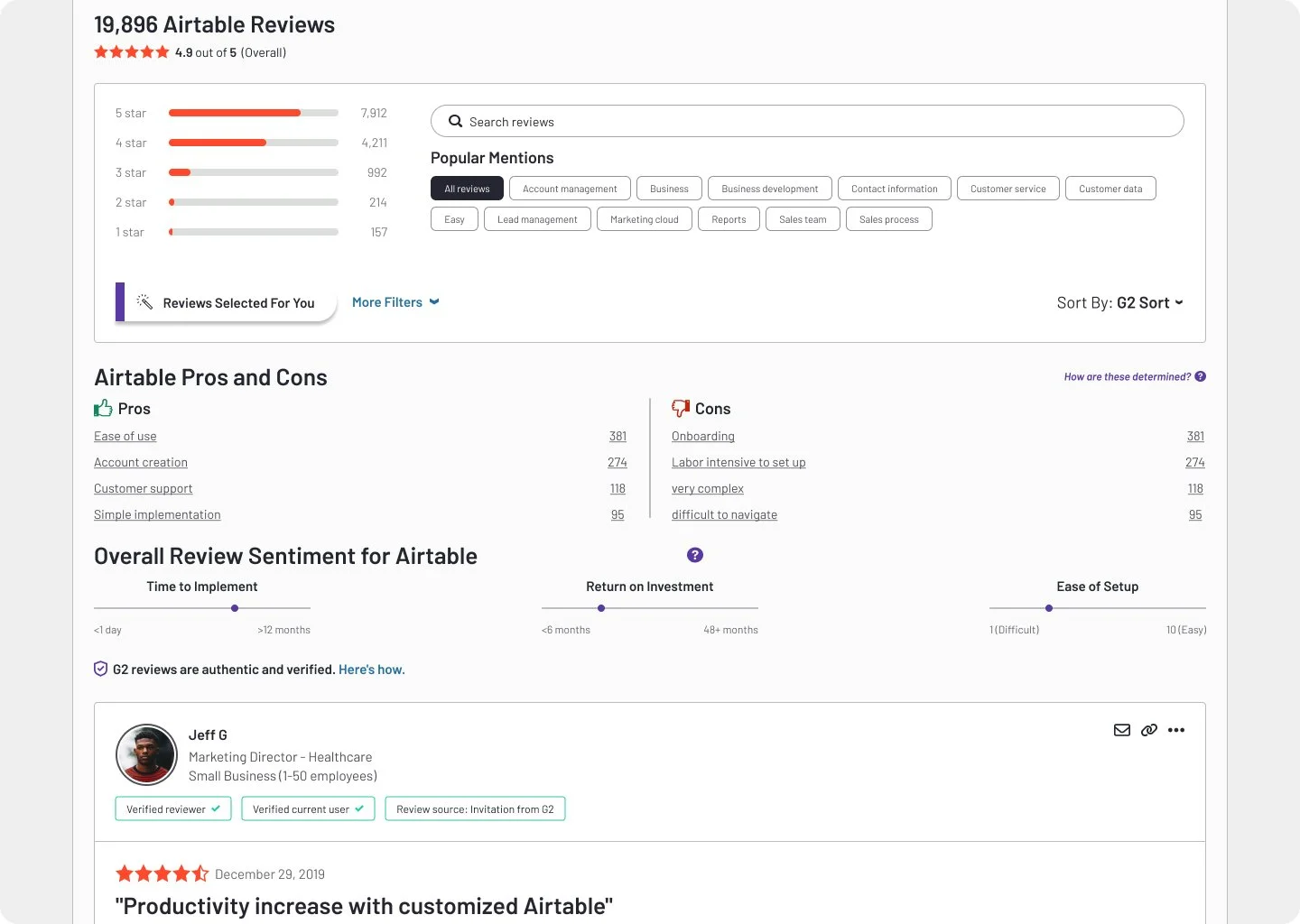This screenshot has width=1300, height=924.
Task: Click the green thumbs-up Pros icon
Action: [103, 408]
